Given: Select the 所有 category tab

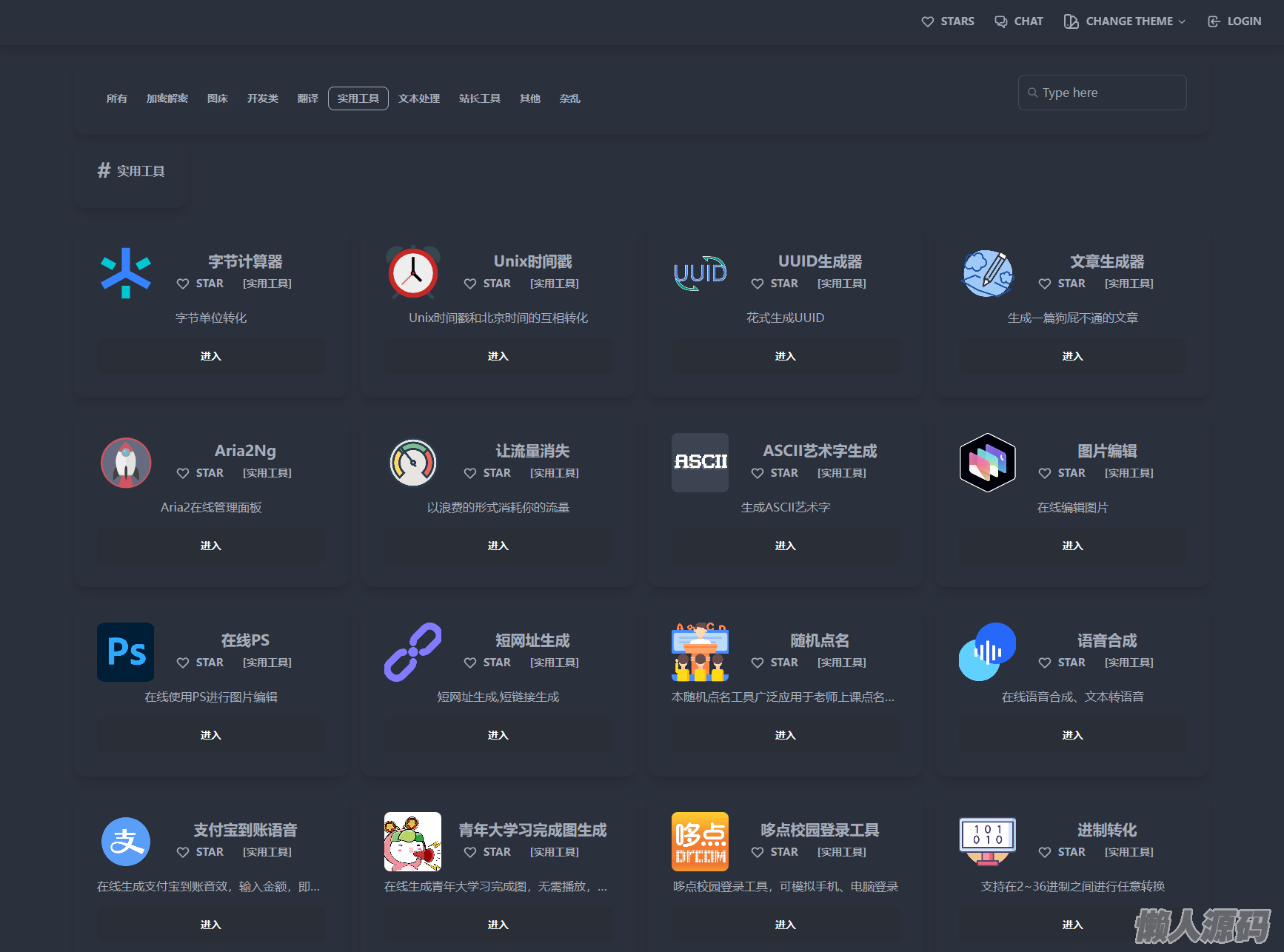Looking at the screenshot, I should (117, 98).
